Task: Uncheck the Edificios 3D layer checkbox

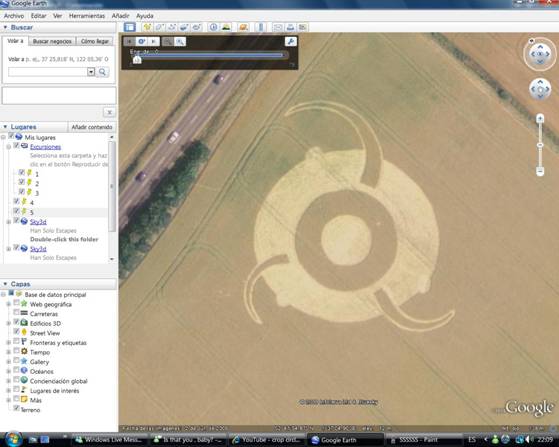Action: point(16,322)
